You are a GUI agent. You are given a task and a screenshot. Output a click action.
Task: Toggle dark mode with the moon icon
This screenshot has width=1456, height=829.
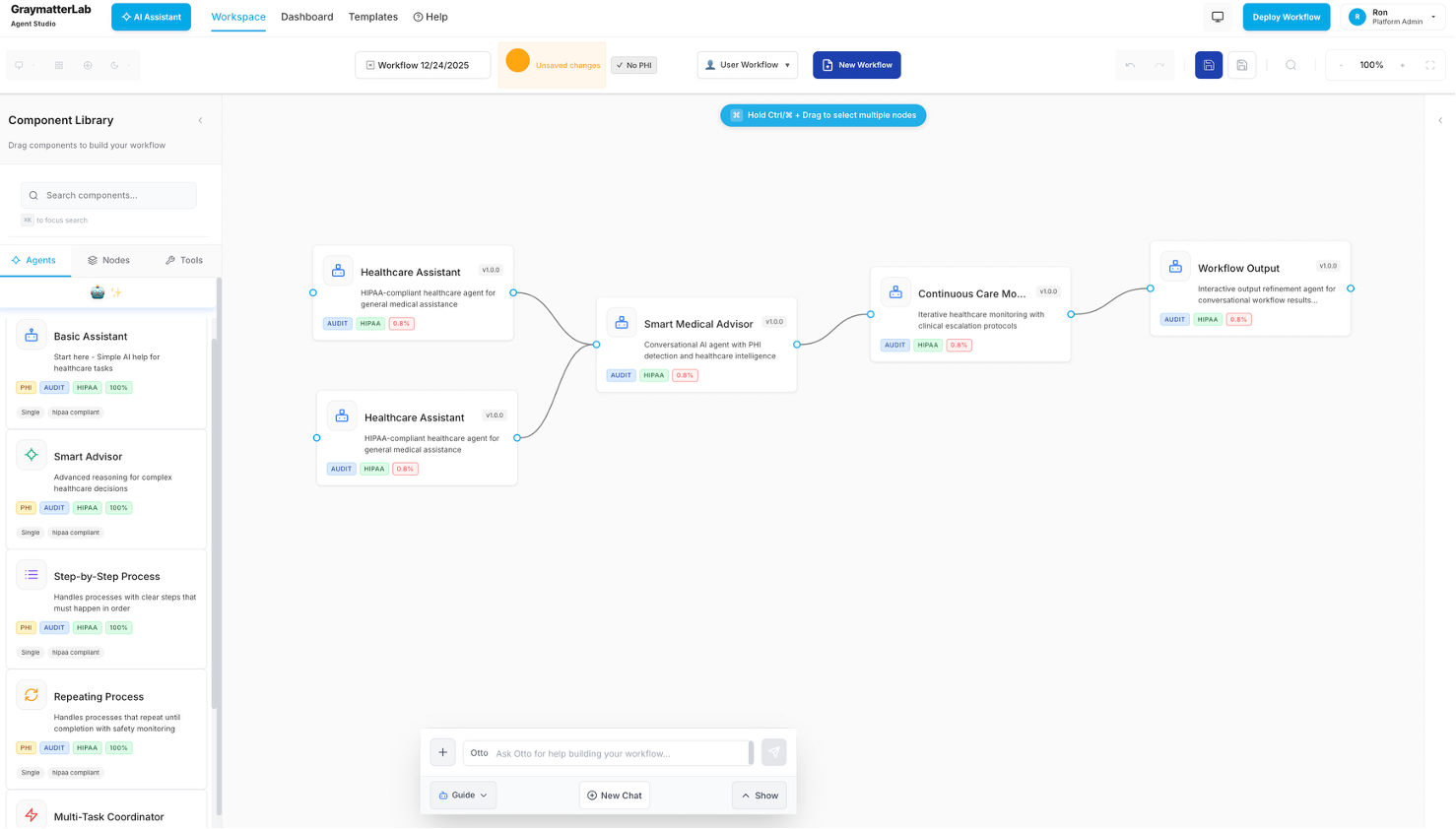(114, 65)
